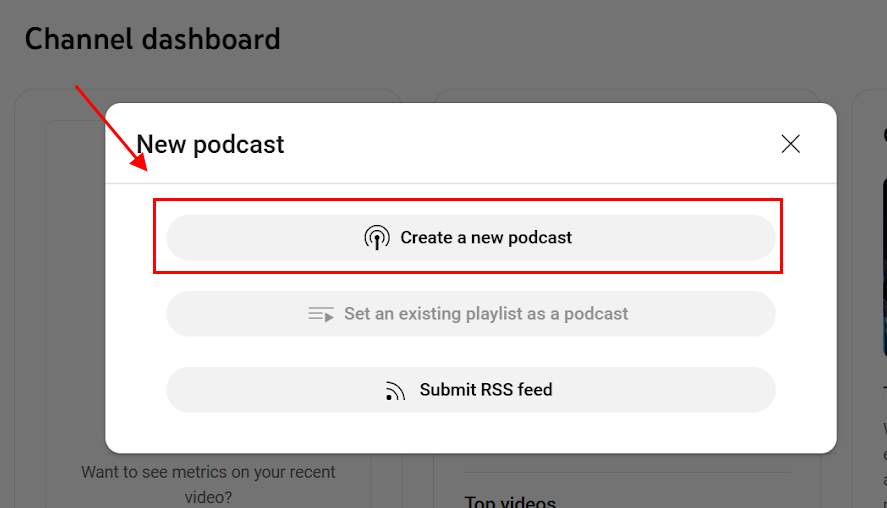This screenshot has height=508, width=887.
Task: Click the playlist play-queue icon
Action: (x=321, y=314)
